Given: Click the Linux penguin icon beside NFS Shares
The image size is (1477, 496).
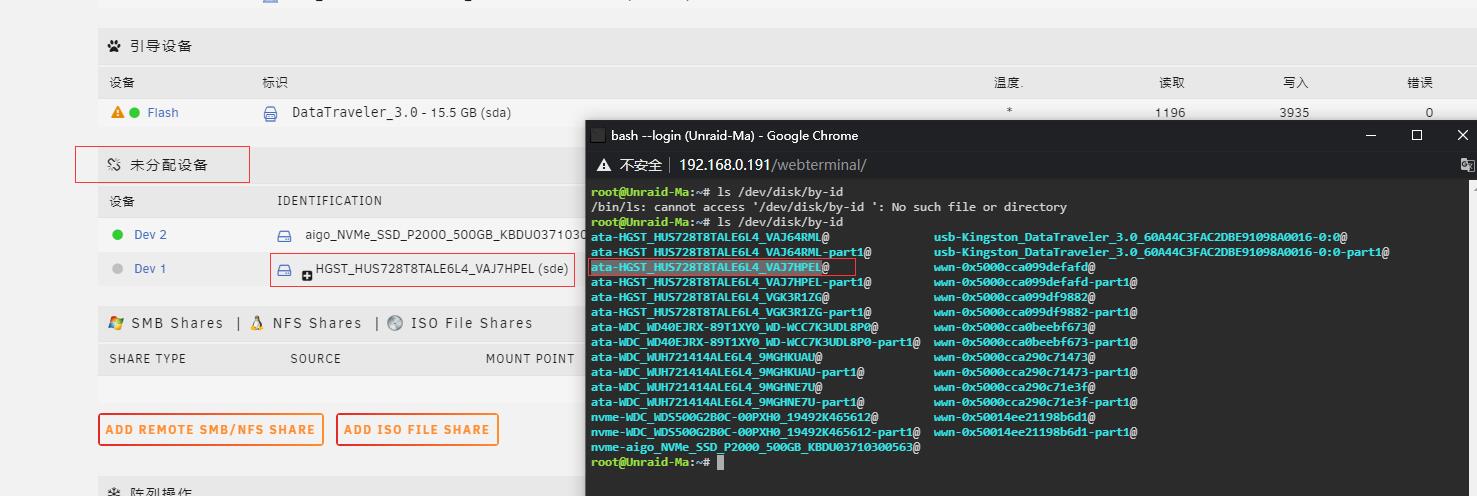Looking at the screenshot, I should pyautogui.click(x=257, y=323).
